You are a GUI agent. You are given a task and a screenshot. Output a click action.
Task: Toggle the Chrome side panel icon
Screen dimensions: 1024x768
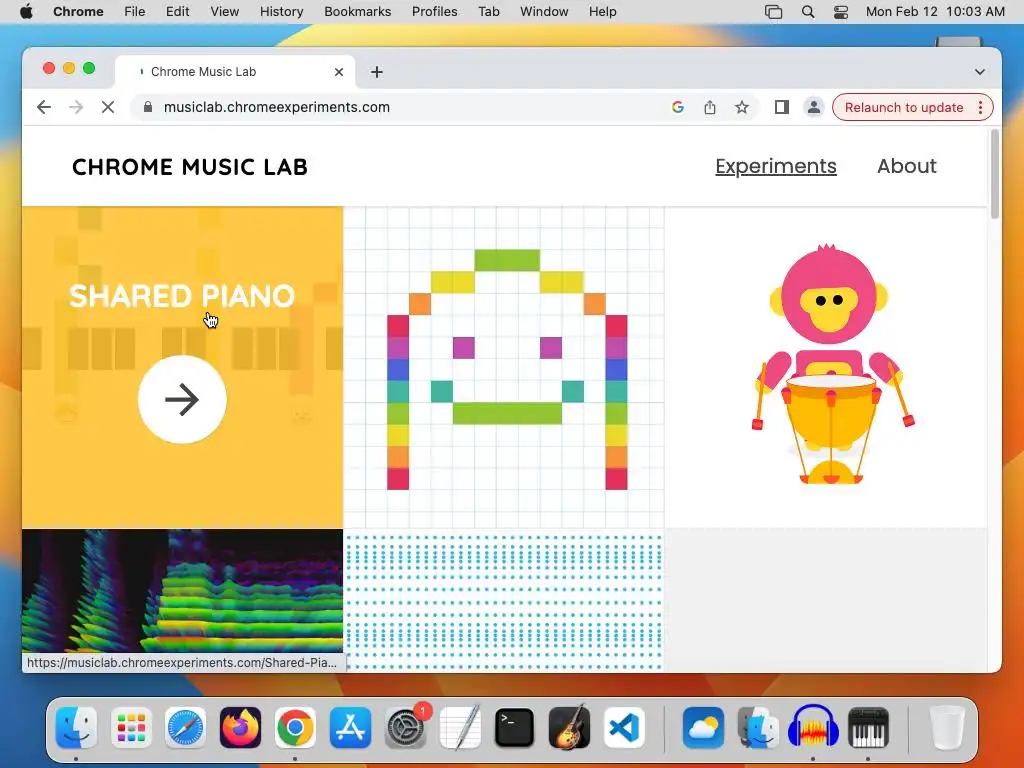[x=782, y=107]
